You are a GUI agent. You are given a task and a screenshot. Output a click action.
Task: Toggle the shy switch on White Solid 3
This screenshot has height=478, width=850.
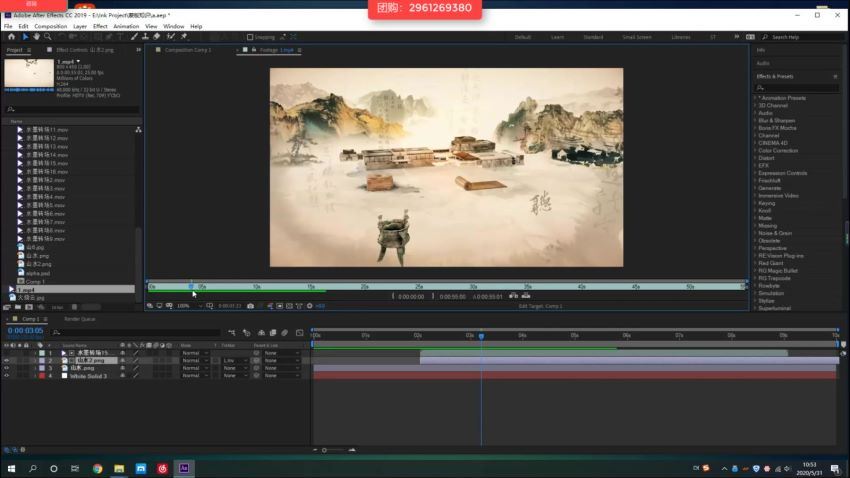123,376
